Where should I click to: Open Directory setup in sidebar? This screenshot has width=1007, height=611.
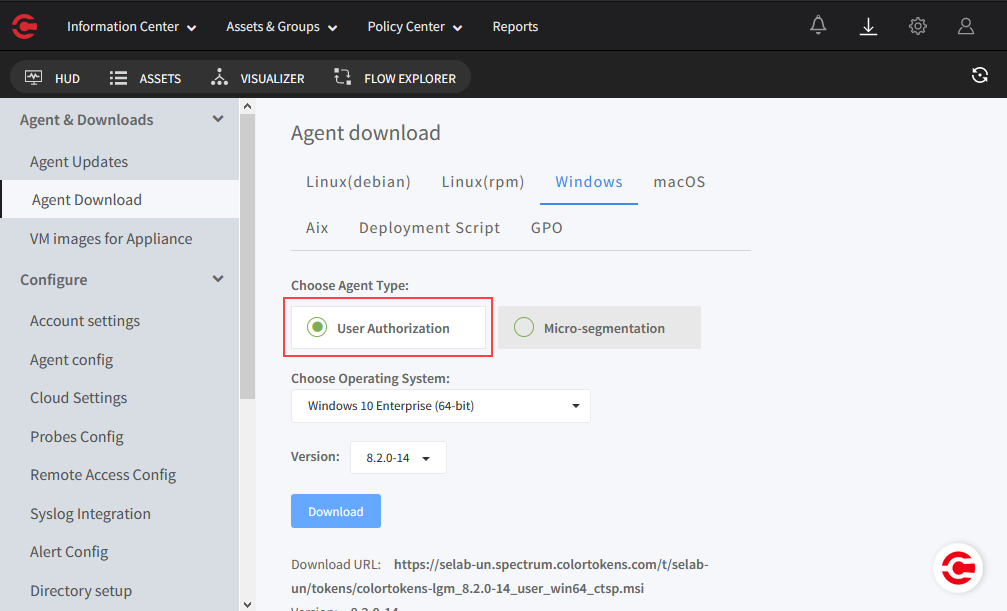81,590
